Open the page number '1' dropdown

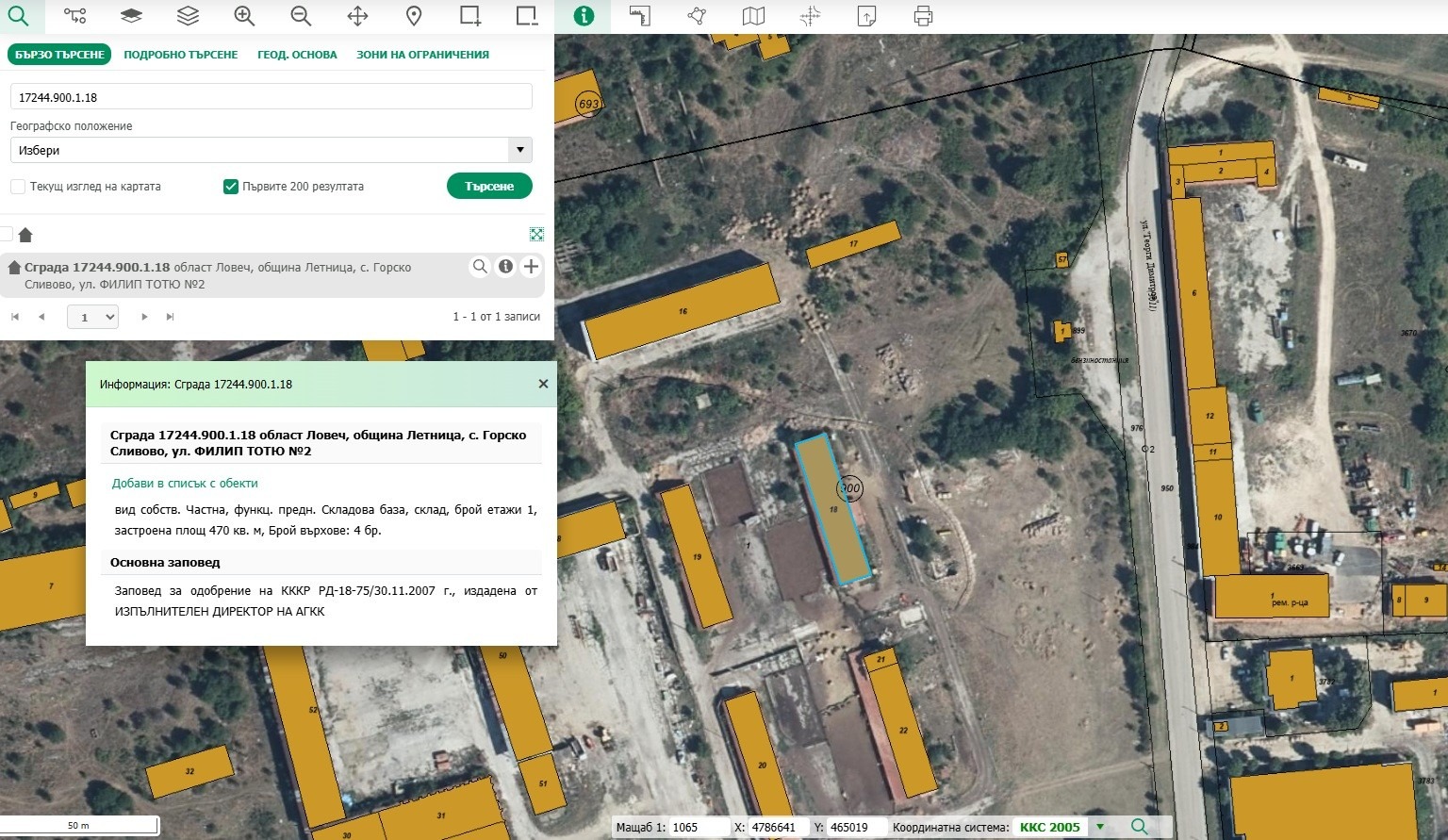click(92, 317)
